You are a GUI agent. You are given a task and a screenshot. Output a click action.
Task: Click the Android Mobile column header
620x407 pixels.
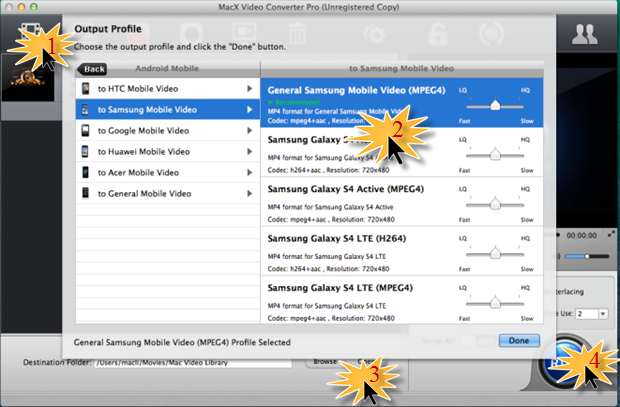[x=167, y=68]
